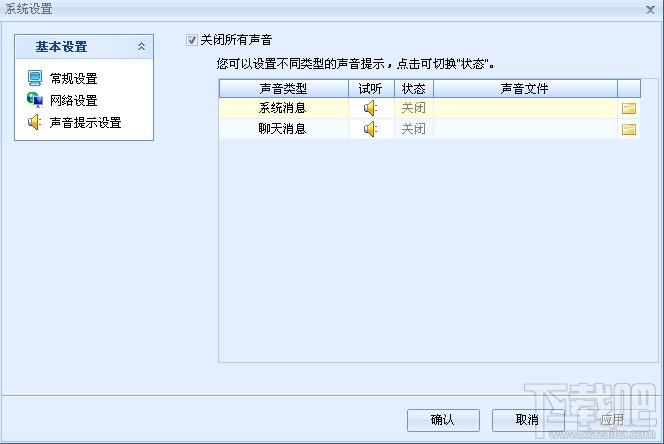Image resolution: width=664 pixels, height=444 pixels.
Task: Open 网络设置 page
Action: [x=74, y=100]
